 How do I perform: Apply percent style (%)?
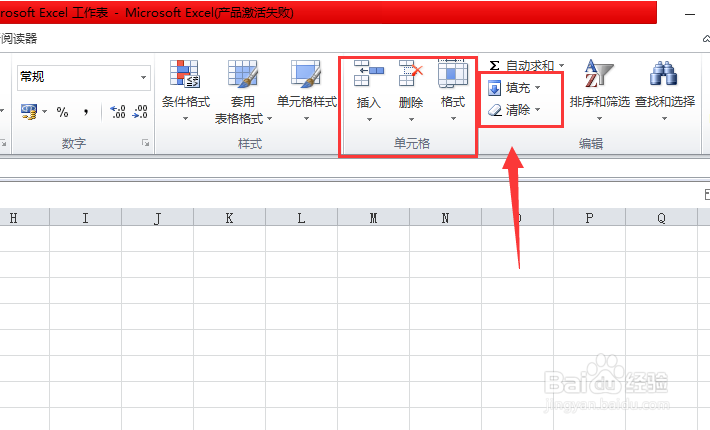[x=62, y=112]
